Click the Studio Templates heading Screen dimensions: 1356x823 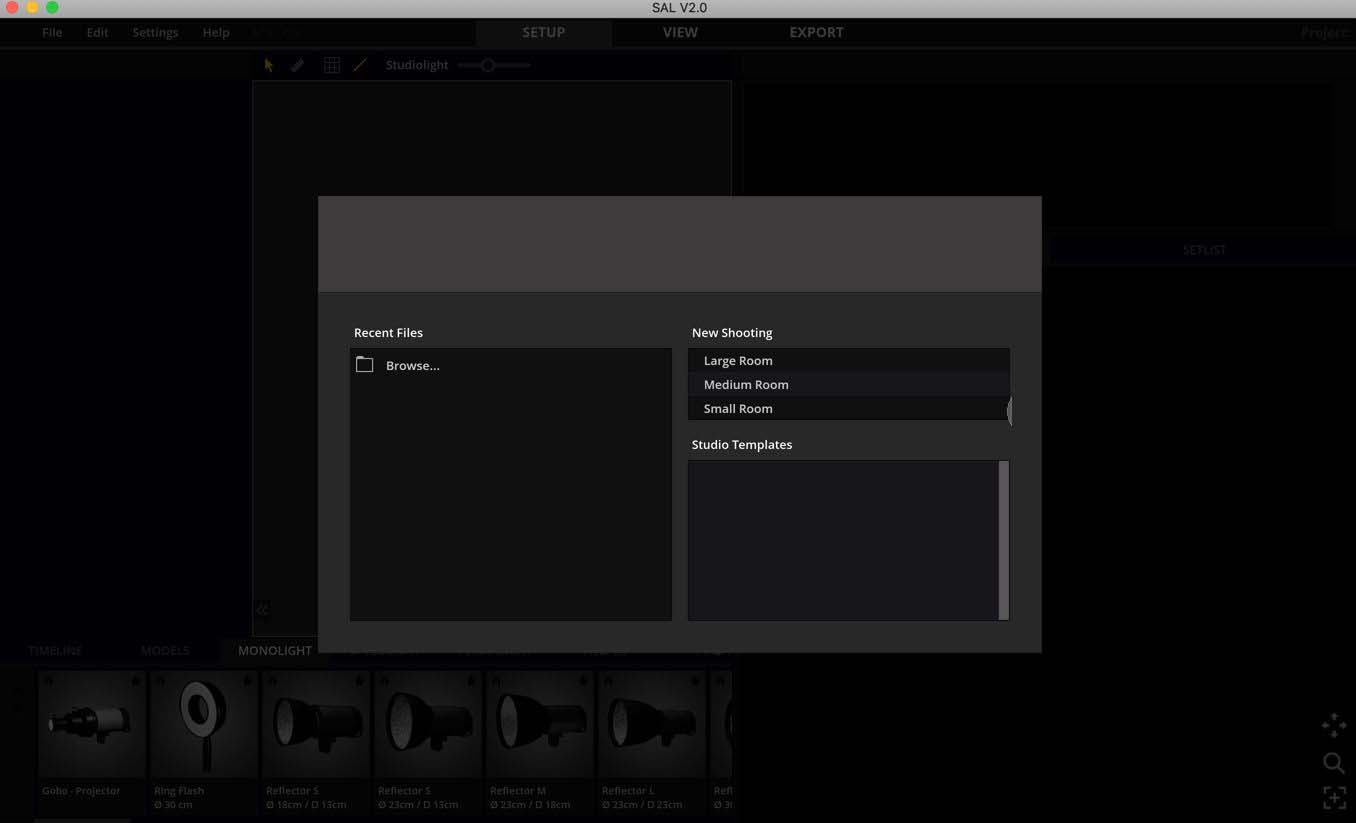(742, 445)
